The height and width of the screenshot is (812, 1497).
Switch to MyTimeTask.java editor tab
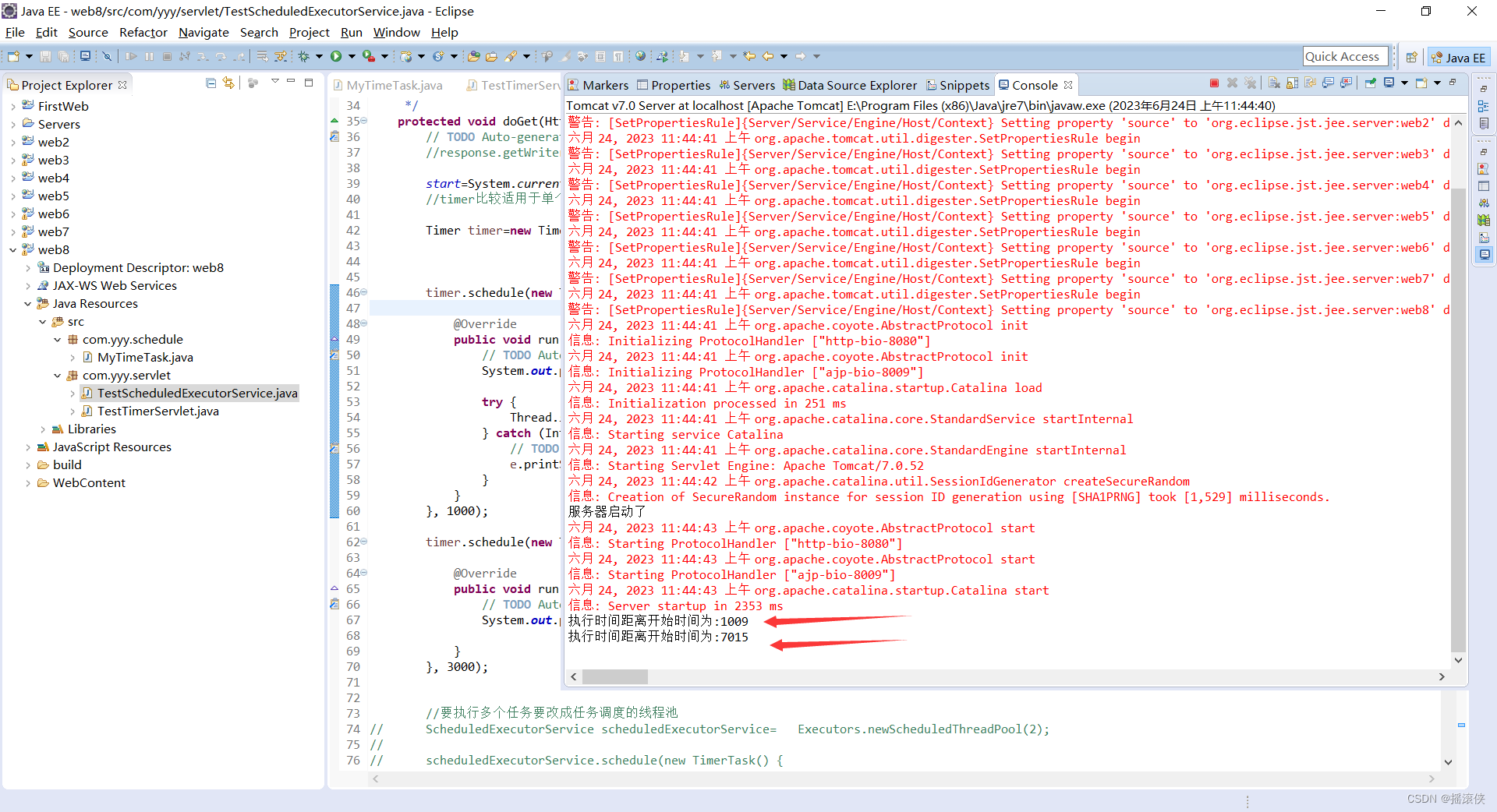(387, 85)
